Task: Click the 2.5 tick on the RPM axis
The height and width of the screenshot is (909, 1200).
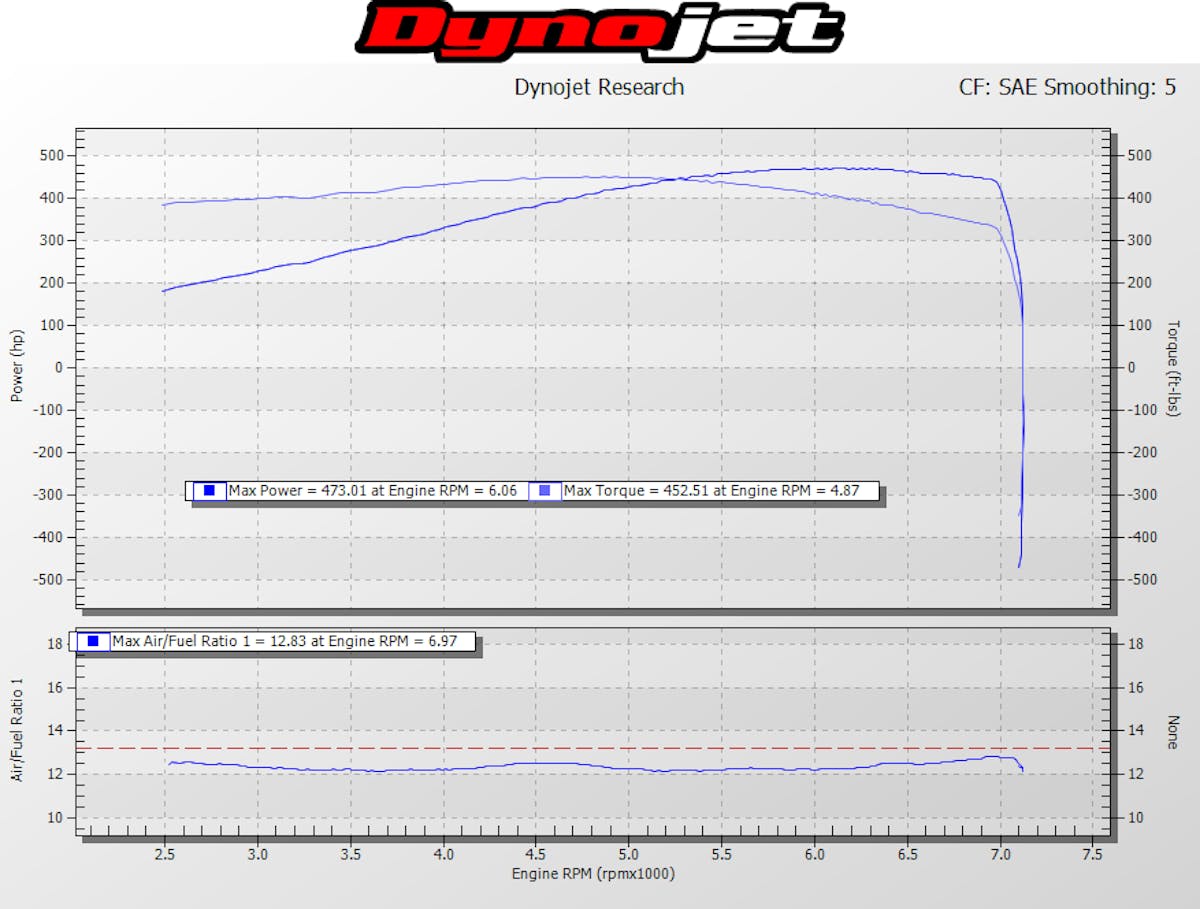Action: pyautogui.click(x=165, y=855)
